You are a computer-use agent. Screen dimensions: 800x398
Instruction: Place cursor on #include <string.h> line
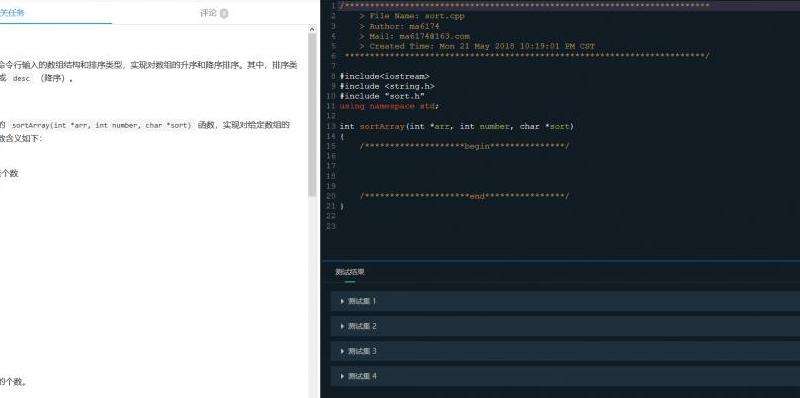(387, 86)
